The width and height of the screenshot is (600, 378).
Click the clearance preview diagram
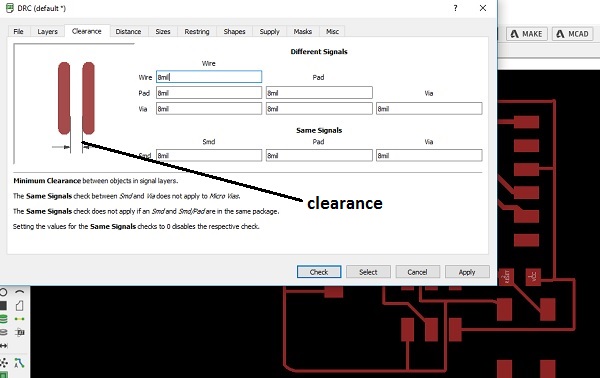pos(74,104)
